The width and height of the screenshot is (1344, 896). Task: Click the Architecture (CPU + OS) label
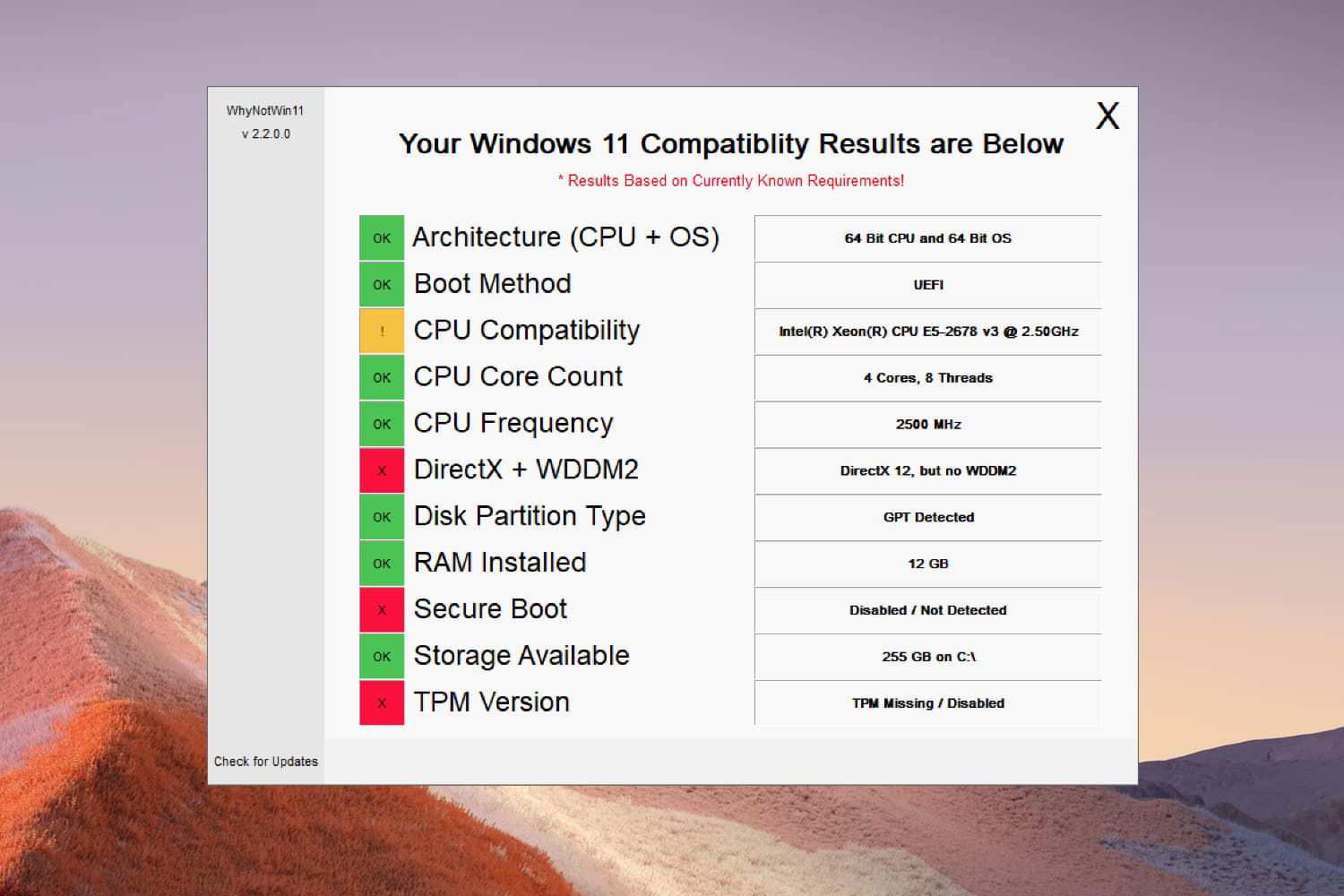(x=565, y=237)
